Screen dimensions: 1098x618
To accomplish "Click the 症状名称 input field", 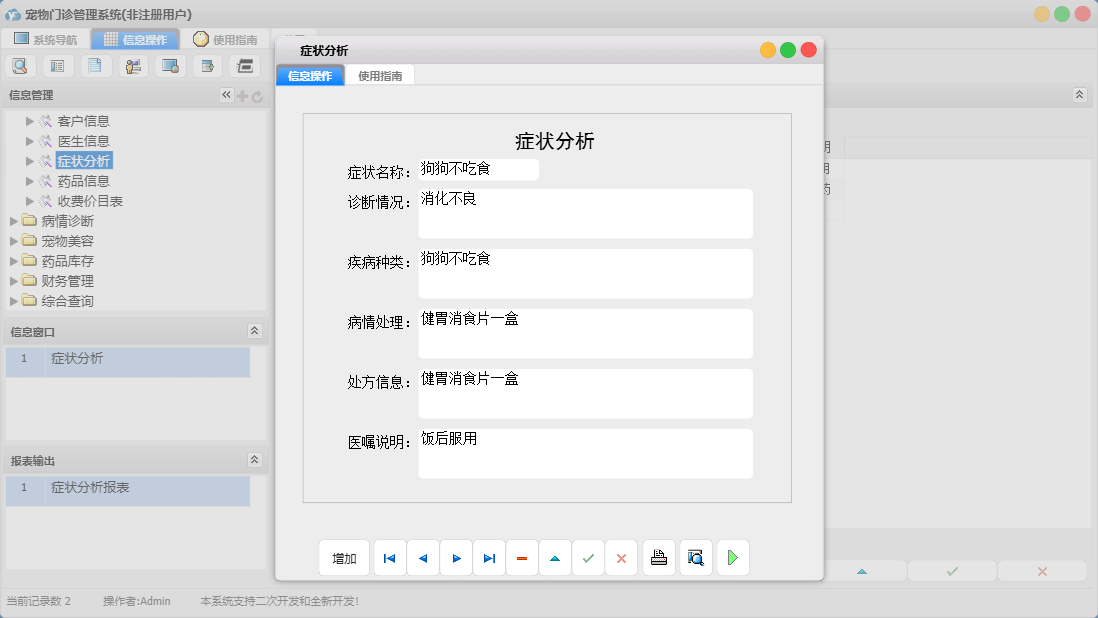I will pos(478,169).
